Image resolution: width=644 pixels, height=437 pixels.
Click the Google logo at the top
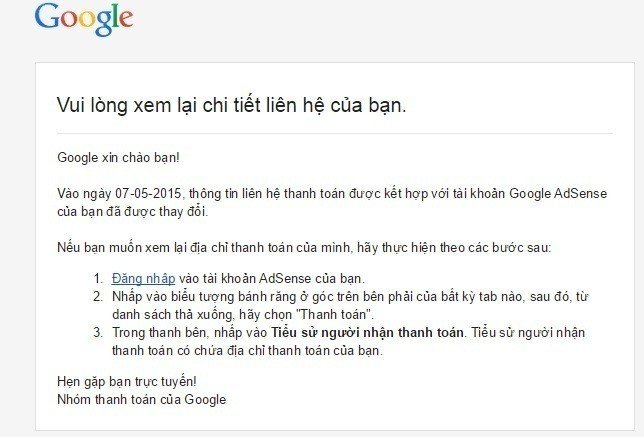tap(84, 19)
